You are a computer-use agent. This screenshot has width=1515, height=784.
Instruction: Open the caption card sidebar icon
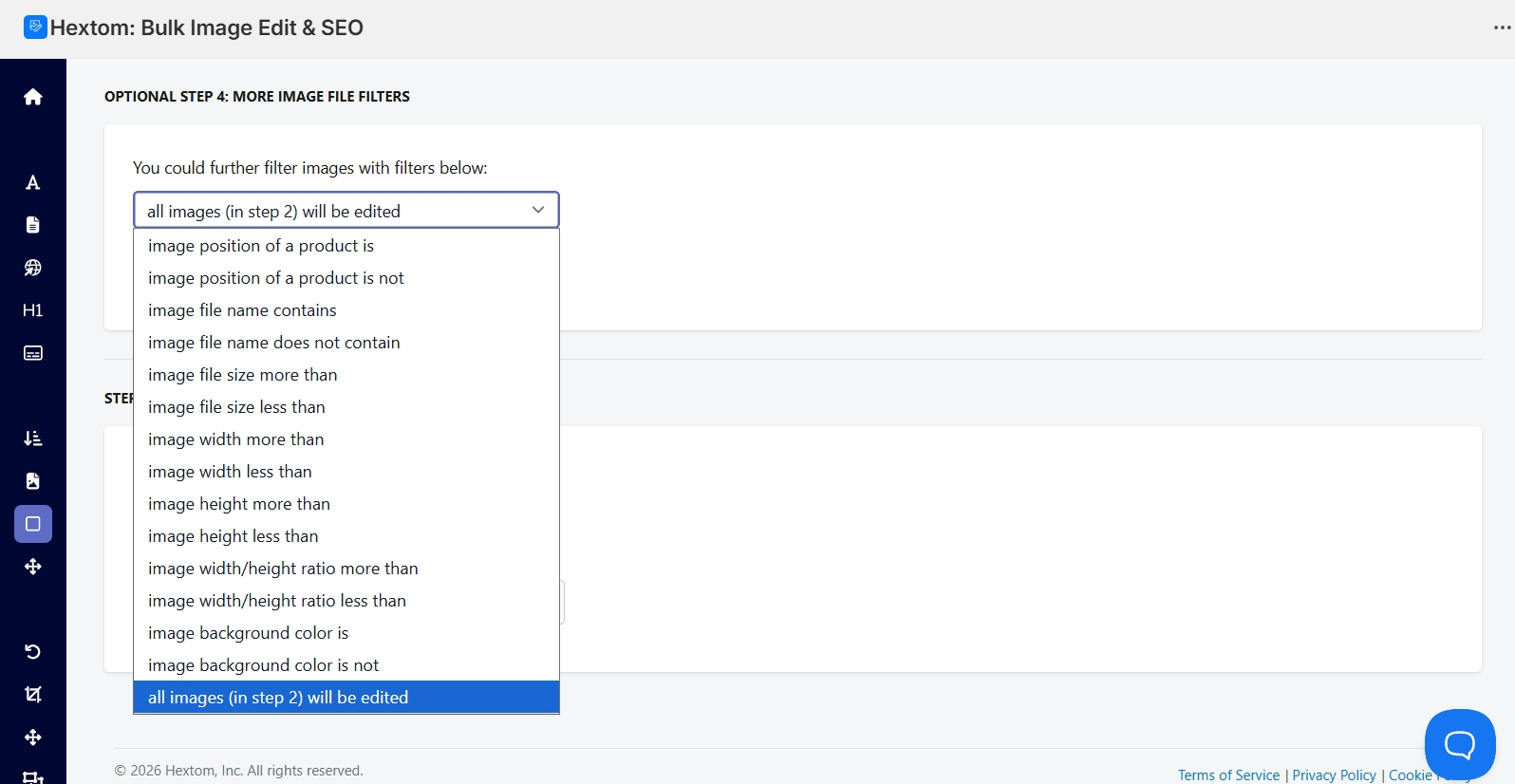pos(33,353)
